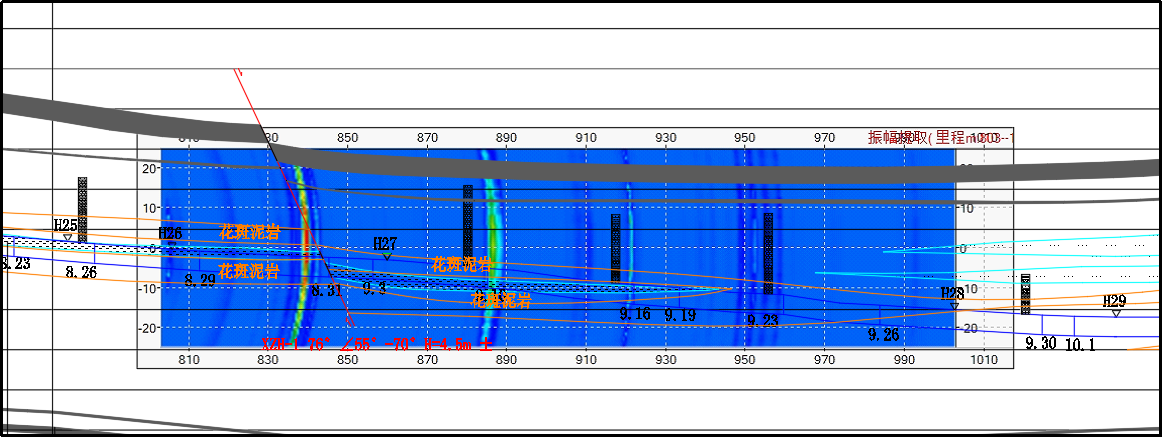This screenshot has width=1162, height=438.
Task: Click the 910 tick on the bottom axis
Action: pyautogui.click(x=586, y=359)
